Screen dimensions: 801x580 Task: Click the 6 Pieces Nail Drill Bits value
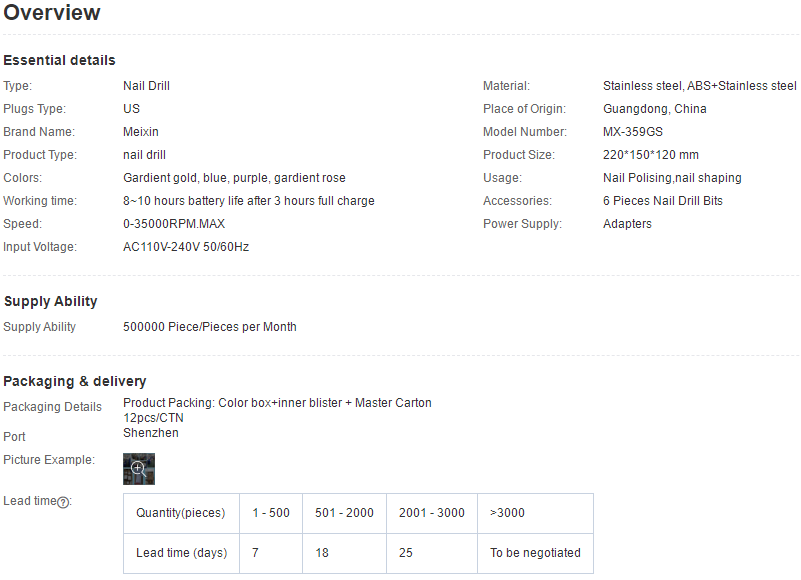(x=663, y=201)
